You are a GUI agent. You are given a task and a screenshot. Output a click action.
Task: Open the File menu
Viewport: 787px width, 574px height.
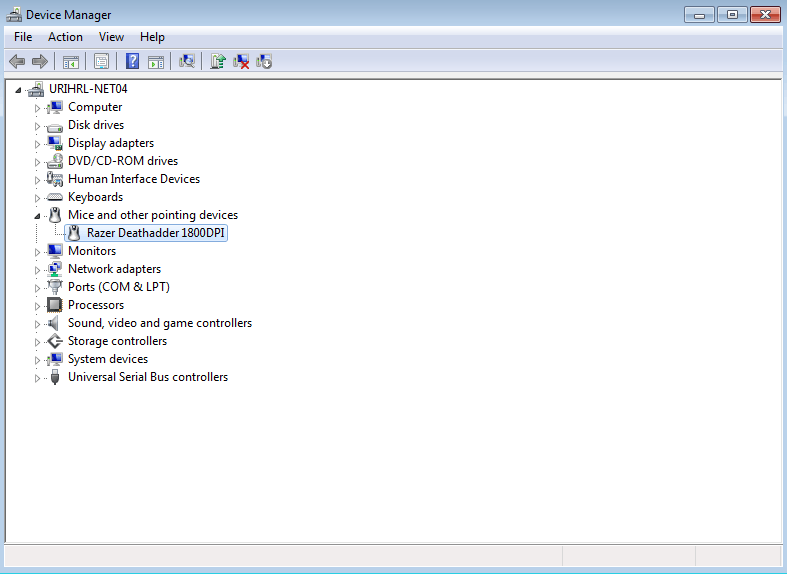tap(23, 37)
